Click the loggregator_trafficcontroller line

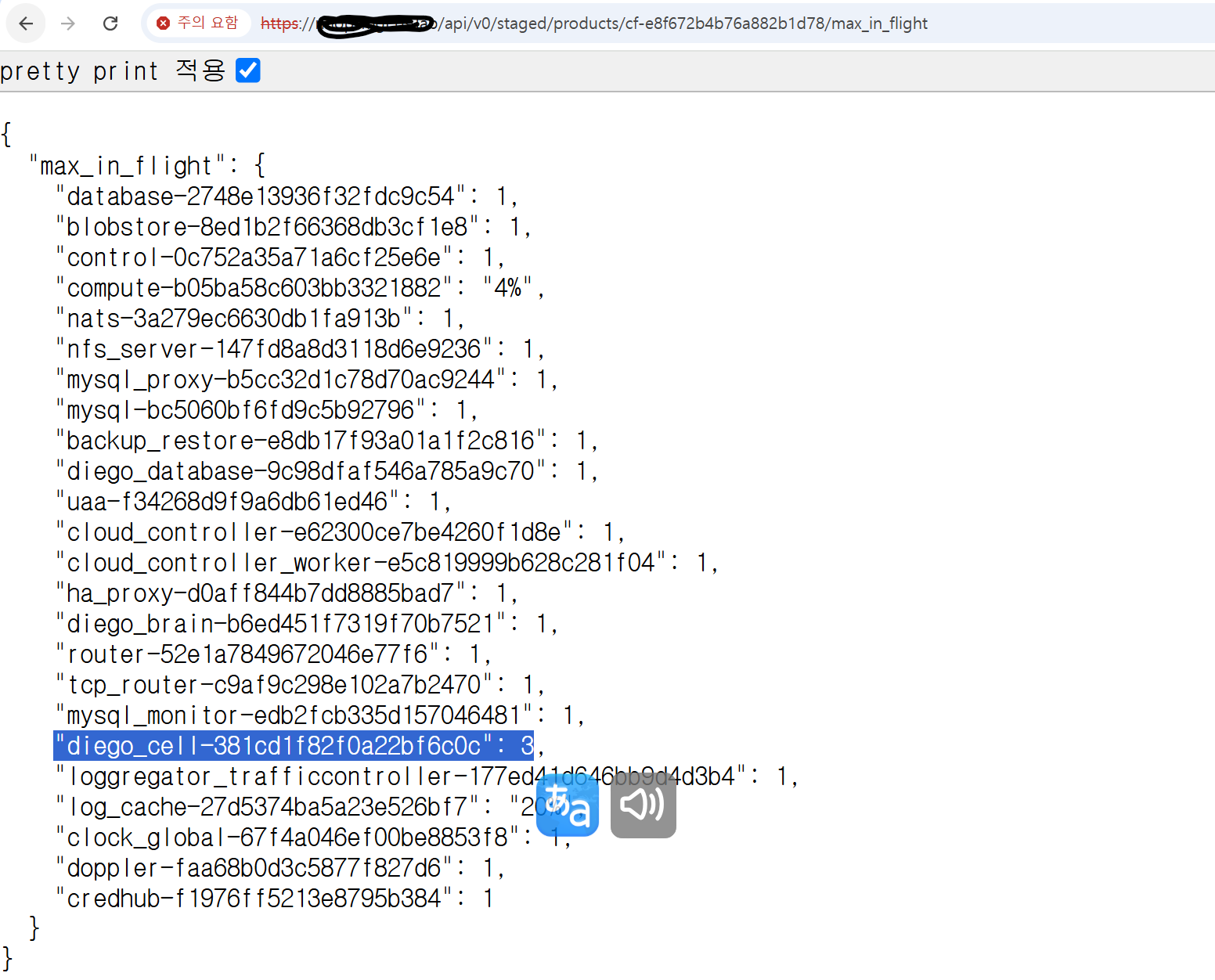[x=427, y=776]
